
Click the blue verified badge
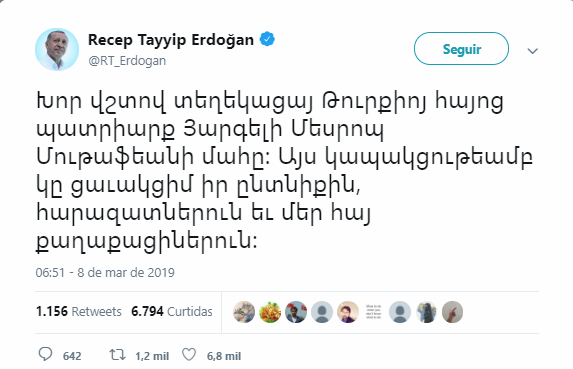pyautogui.click(x=267, y=39)
